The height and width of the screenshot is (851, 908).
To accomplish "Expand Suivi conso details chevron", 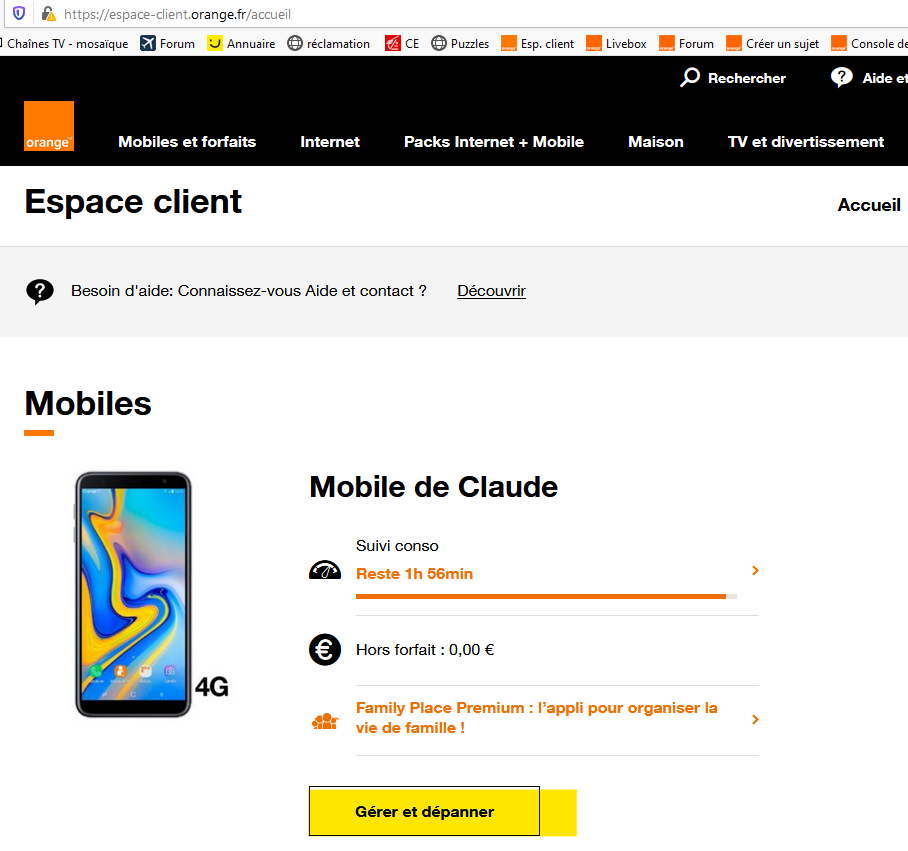I will click(x=755, y=571).
